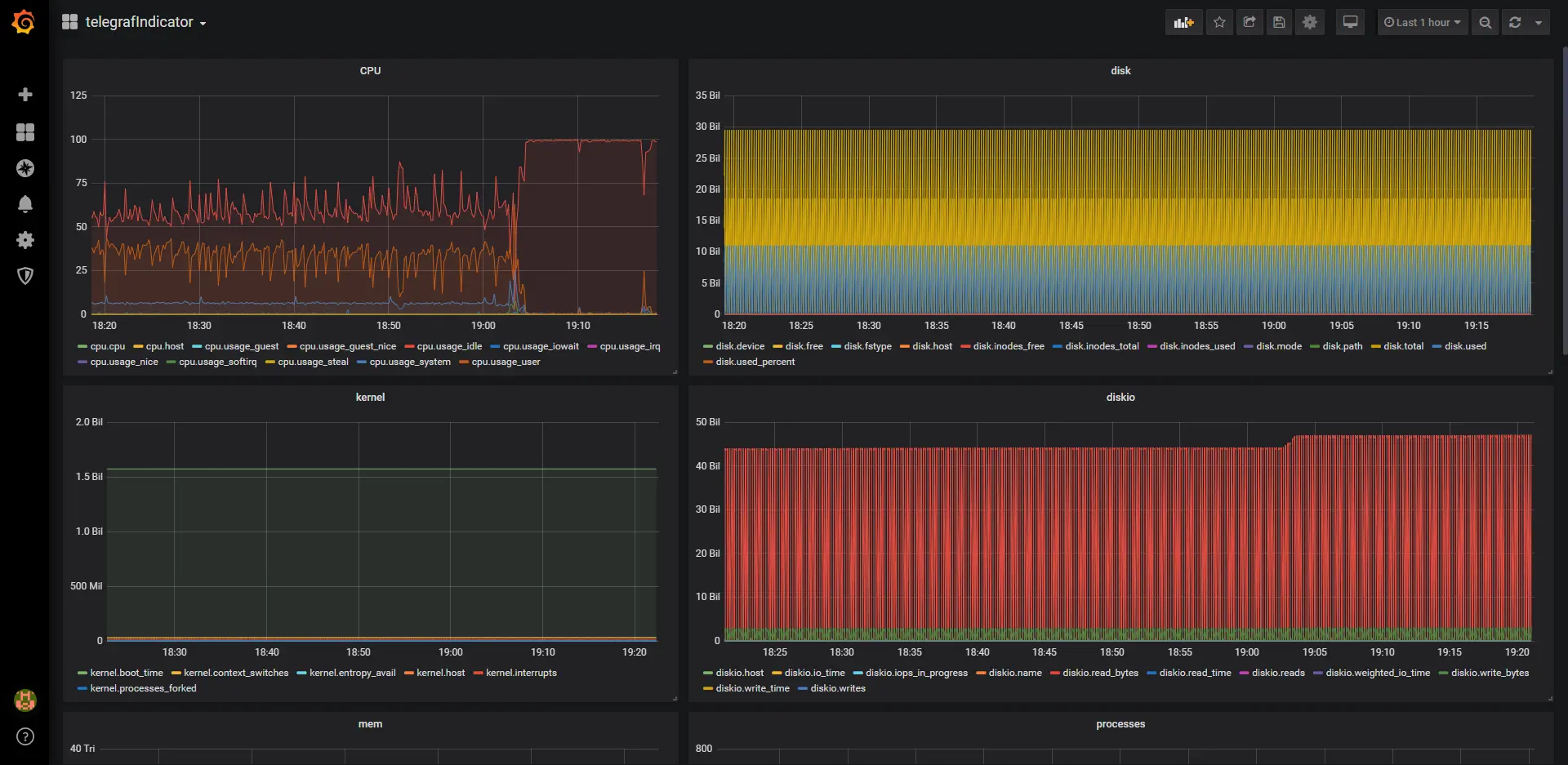Open the Dashboards grid icon in sidebar
Screen dimensions: 1568x765
coord(25,132)
